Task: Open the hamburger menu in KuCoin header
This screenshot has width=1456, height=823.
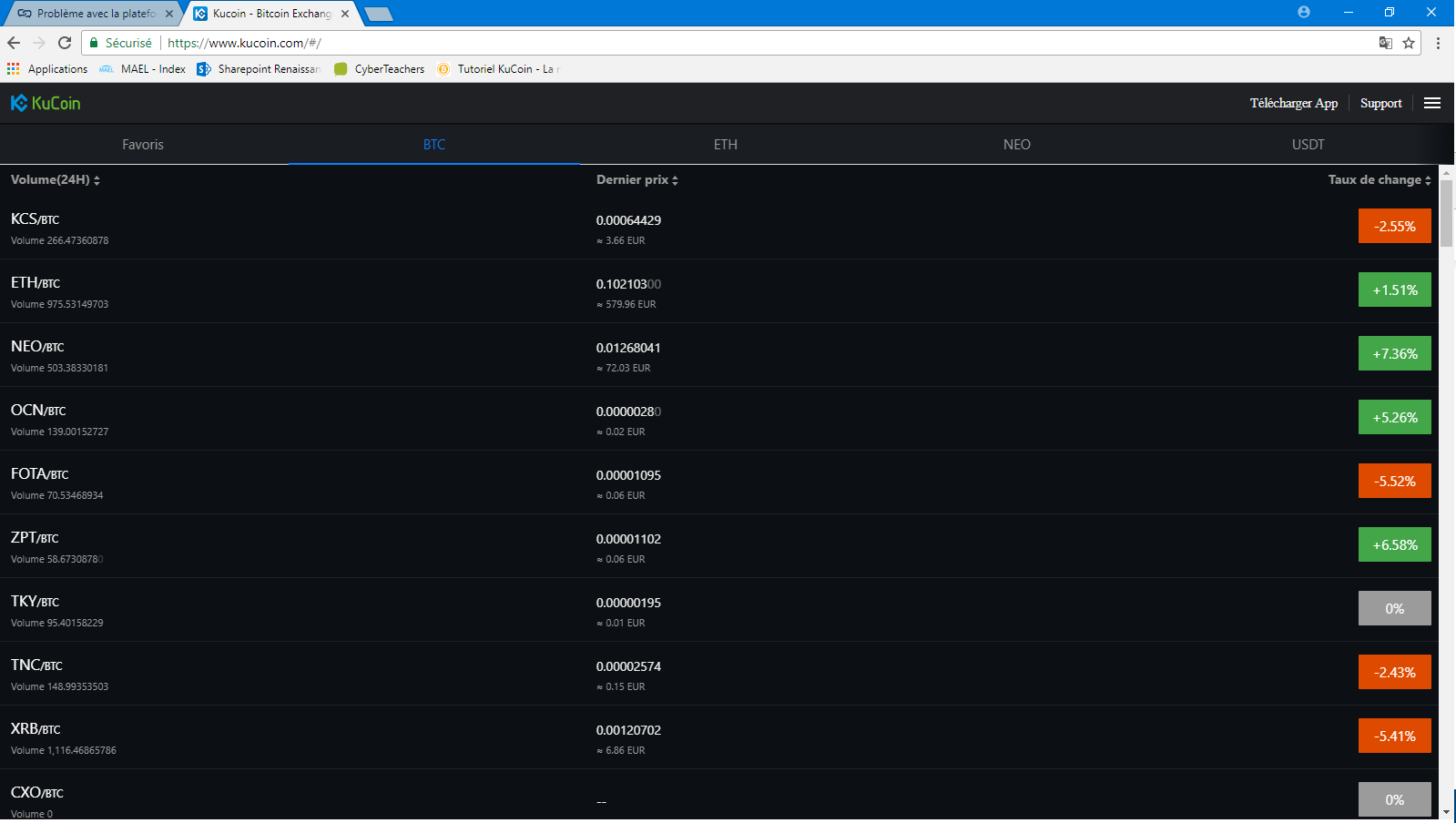Action: (1431, 103)
